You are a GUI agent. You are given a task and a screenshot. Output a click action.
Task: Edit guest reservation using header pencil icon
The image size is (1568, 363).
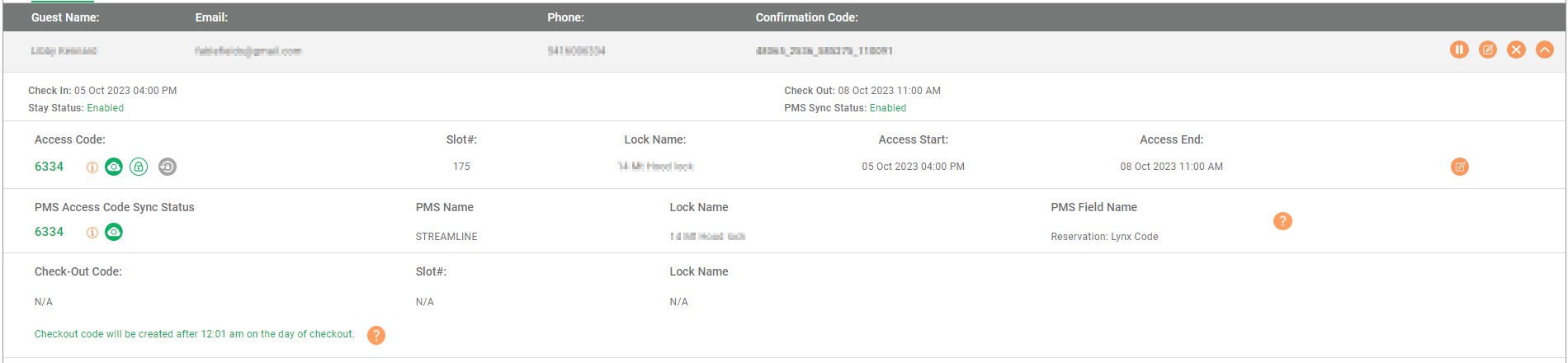point(1488,49)
